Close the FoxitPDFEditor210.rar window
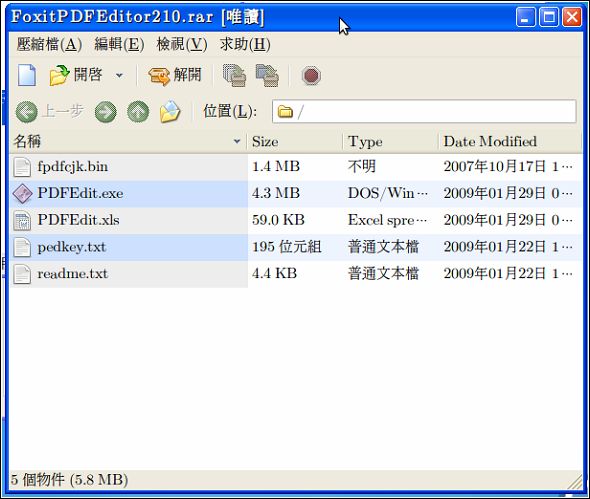Viewport: 590px width, 499px height. pos(572,17)
